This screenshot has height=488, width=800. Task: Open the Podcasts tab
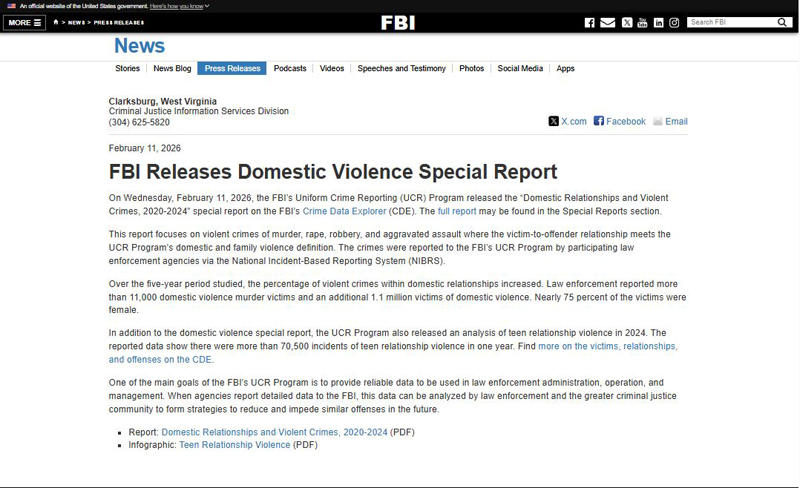tap(290, 69)
